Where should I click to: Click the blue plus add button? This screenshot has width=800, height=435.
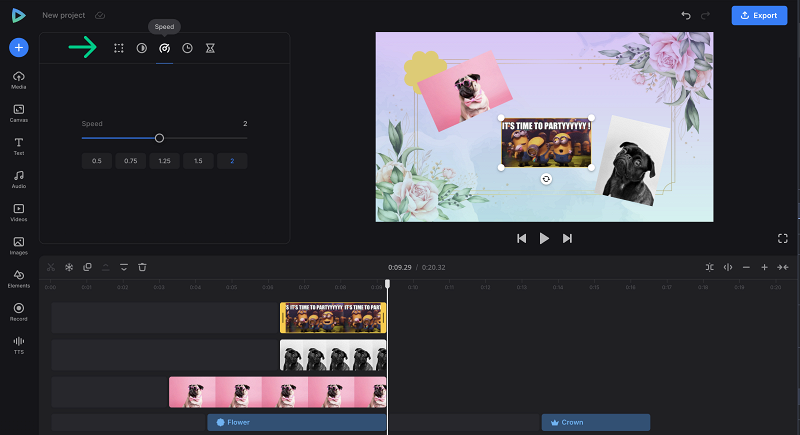pyautogui.click(x=19, y=47)
